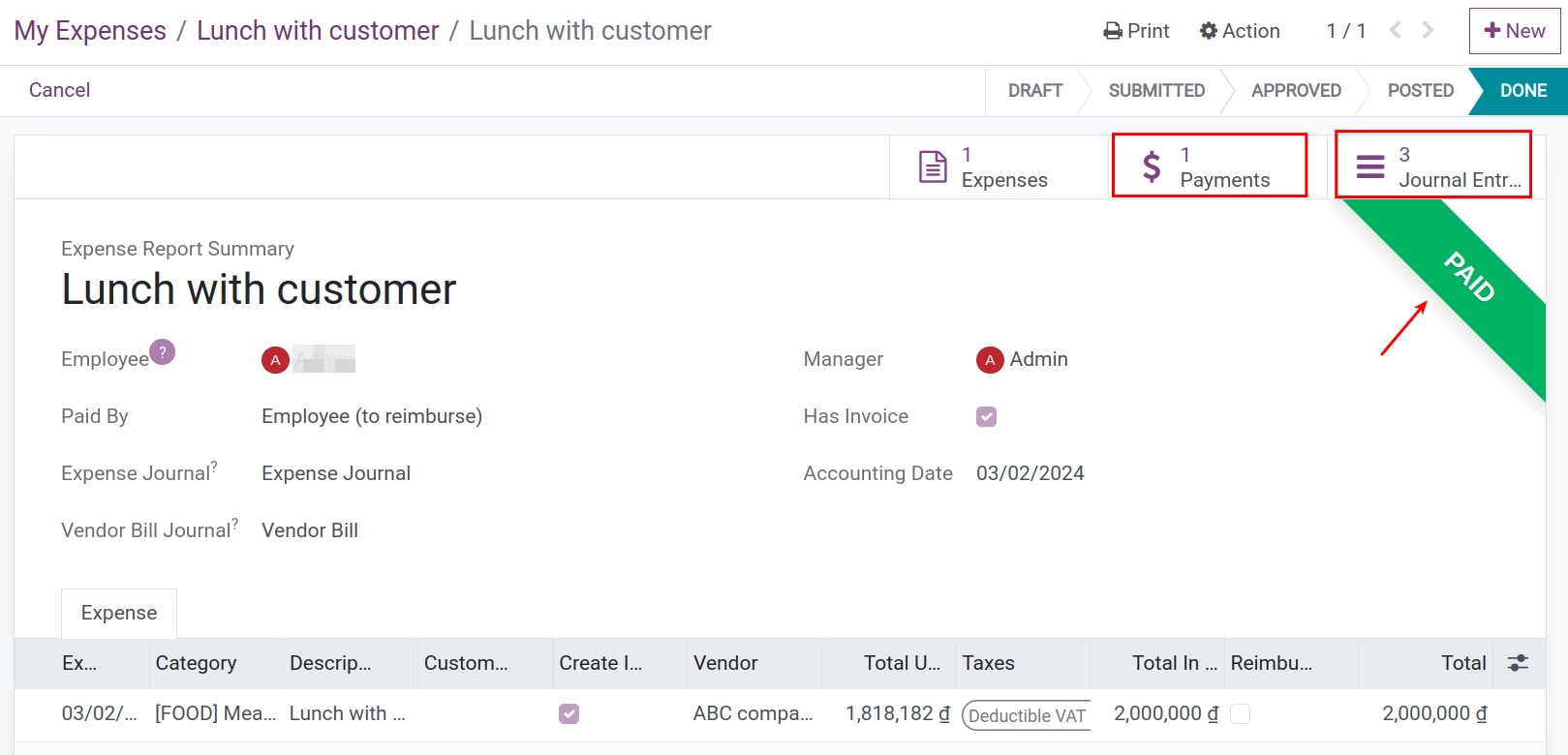Click the Admin manager name
This screenshot has width=1568, height=755.
coord(1038,359)
